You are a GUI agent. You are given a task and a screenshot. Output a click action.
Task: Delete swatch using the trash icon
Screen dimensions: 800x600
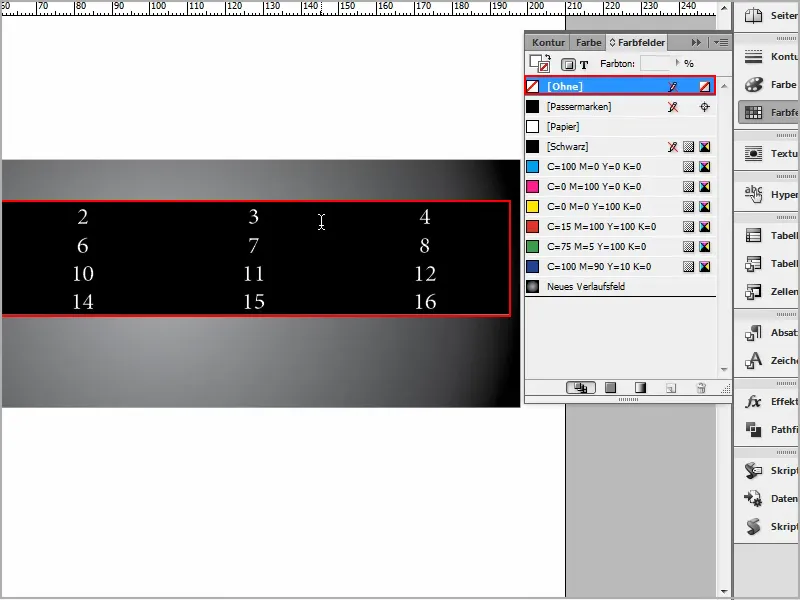click(701, 388)
